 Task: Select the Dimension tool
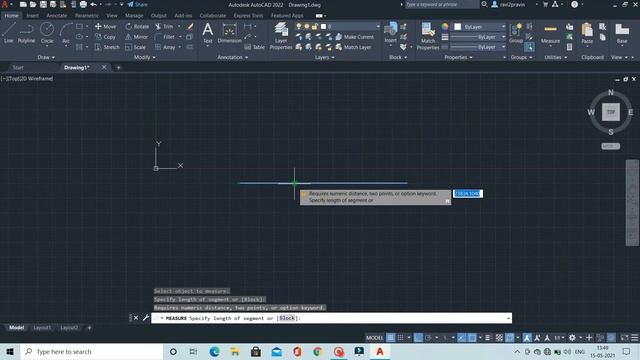click(x=229, y=33)
